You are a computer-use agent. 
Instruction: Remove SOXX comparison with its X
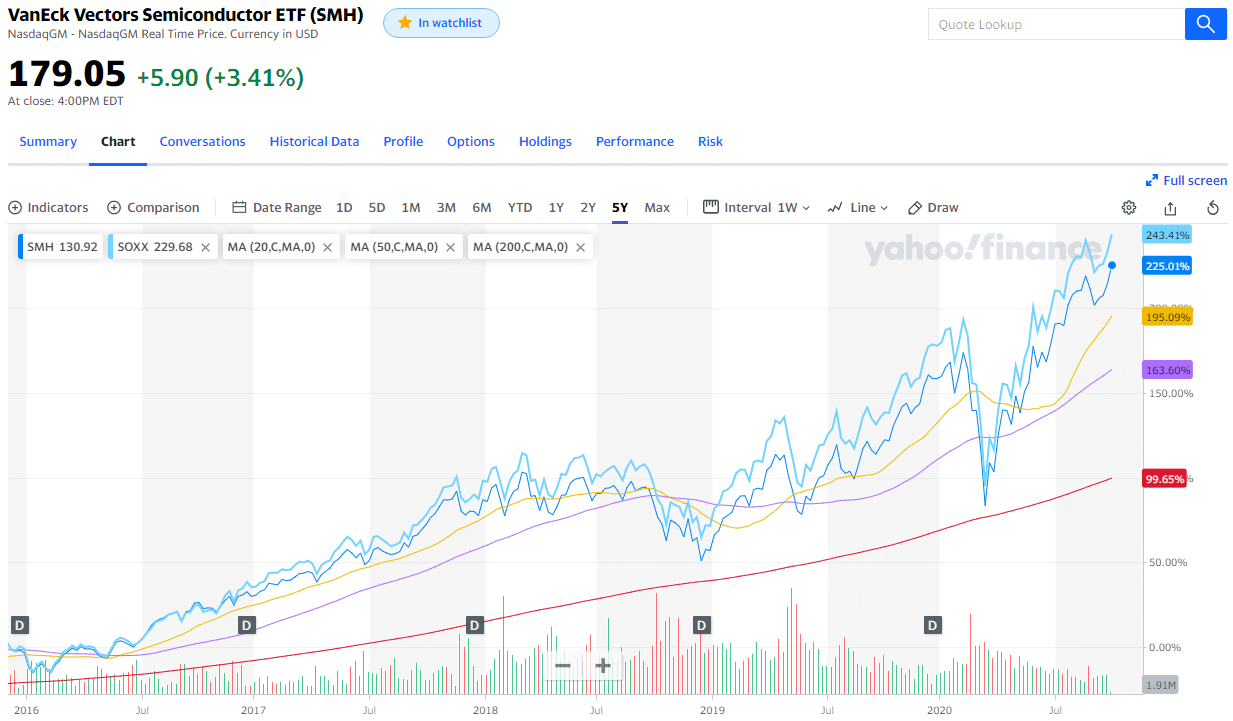205,247
